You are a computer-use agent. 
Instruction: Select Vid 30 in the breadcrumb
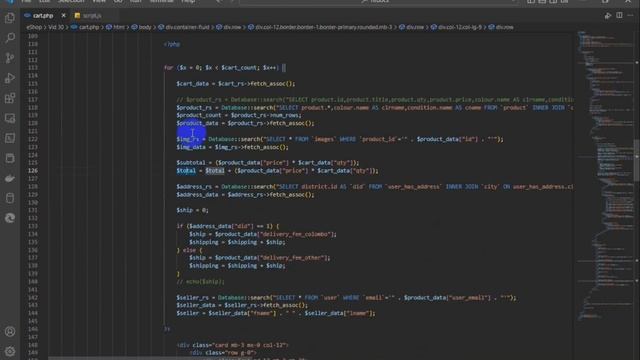[56, 27]
